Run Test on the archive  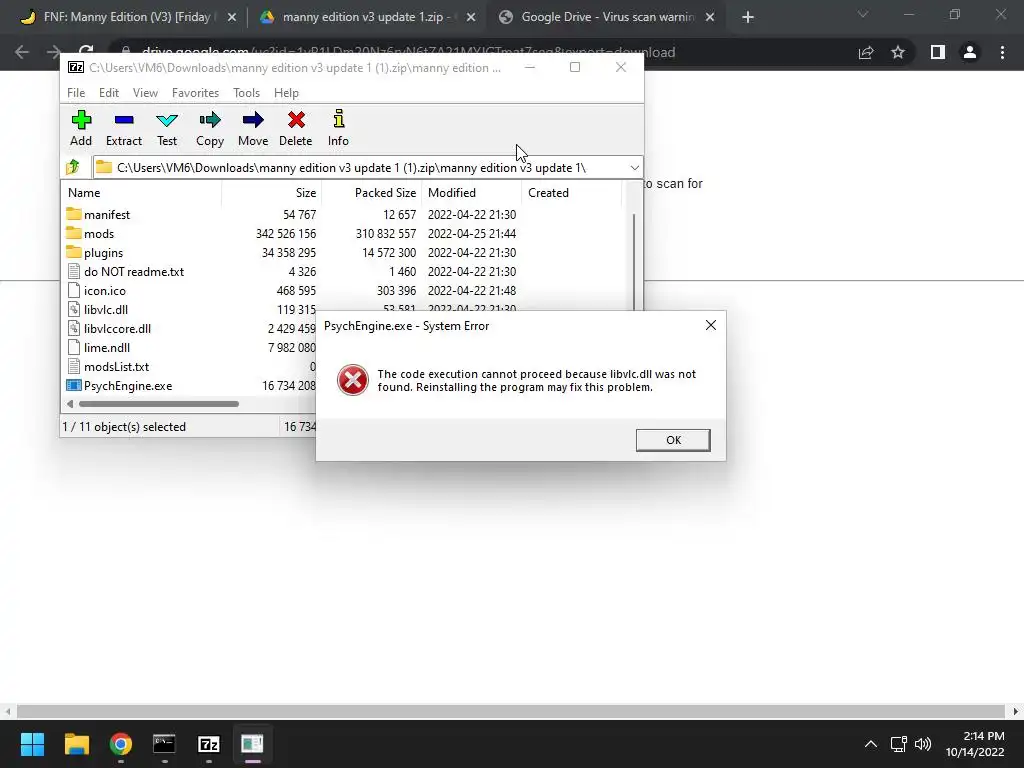tap(167, 128)
